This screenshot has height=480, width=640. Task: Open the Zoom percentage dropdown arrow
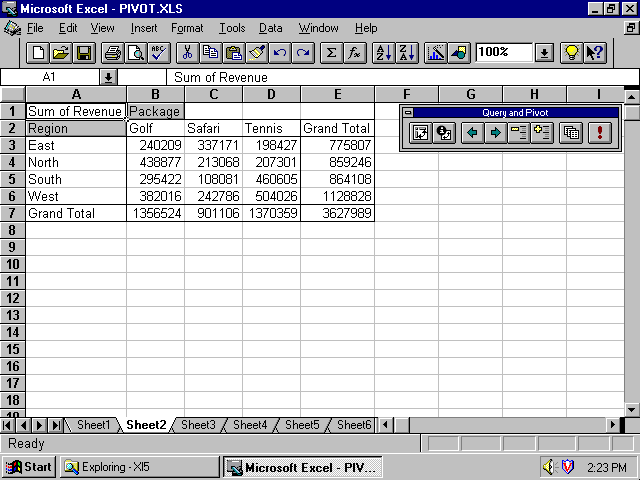pos(544,53)
